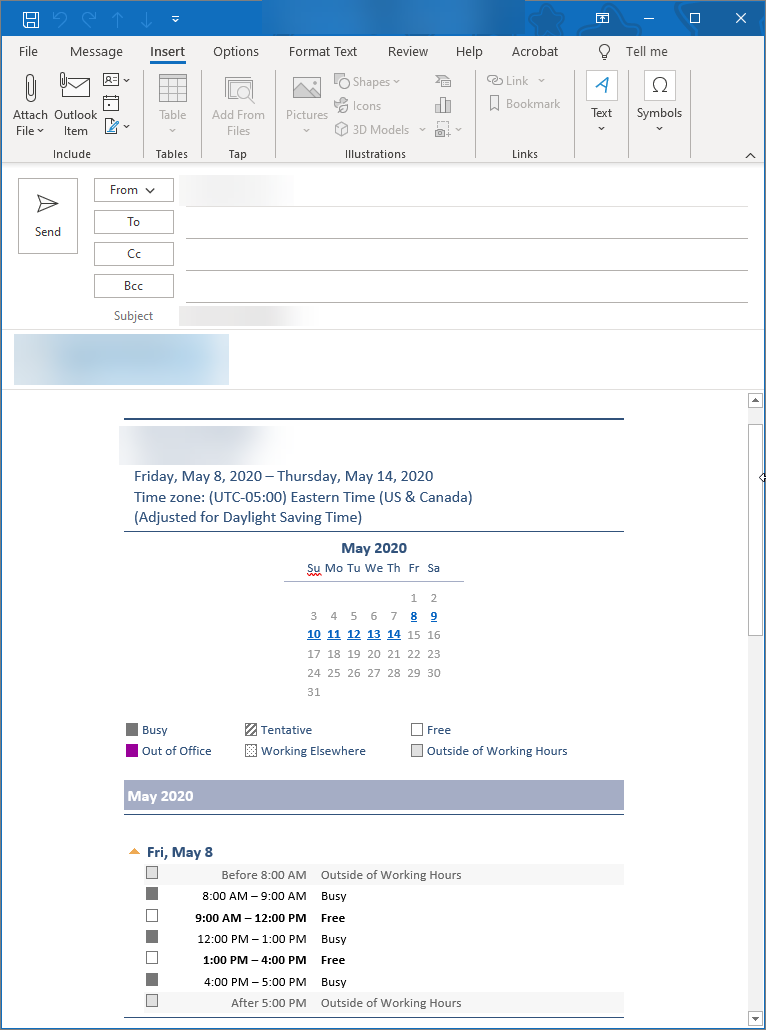Image resolution: width=766 pixels, height=1030 pixels.
Task: Click the purple Out of Office swatch
Action: (132, 751)
